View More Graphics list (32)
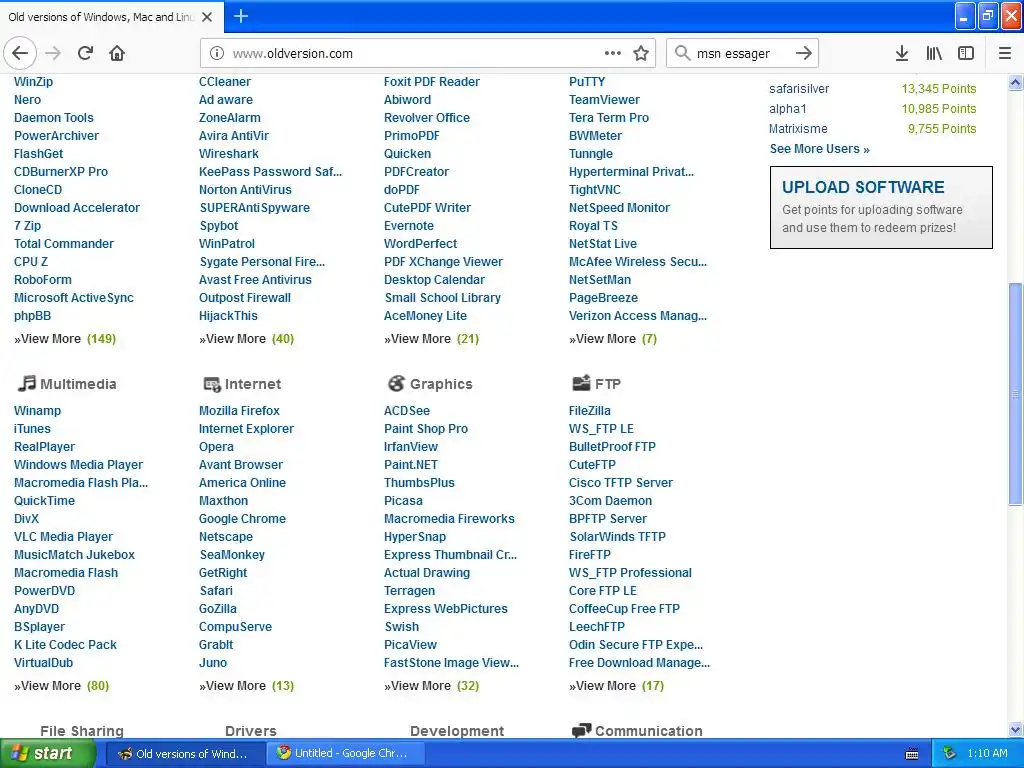Viewport: 1024px width, 768px height. [431, 686]
